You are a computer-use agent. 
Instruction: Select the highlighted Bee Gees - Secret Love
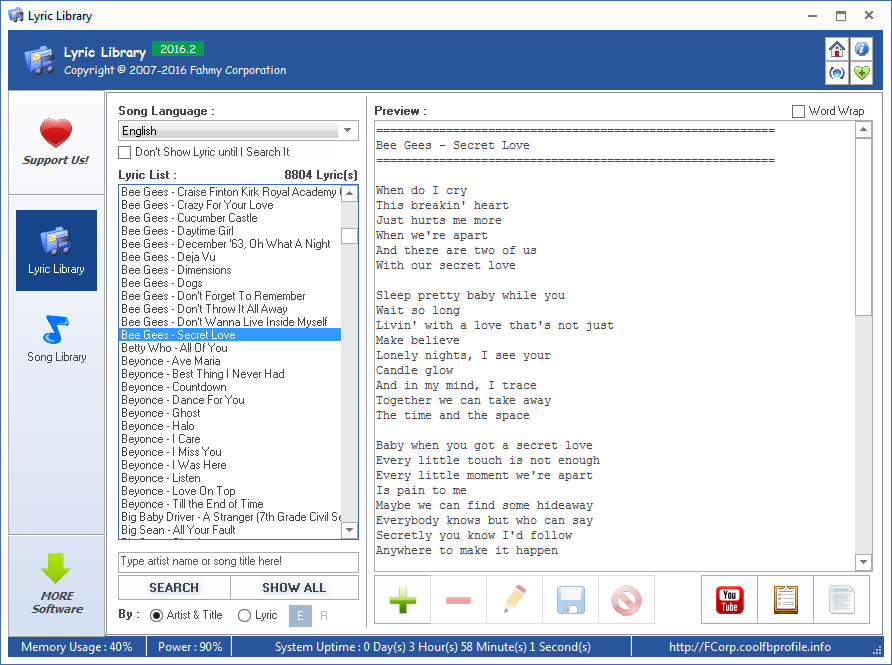tap(230, 335)
